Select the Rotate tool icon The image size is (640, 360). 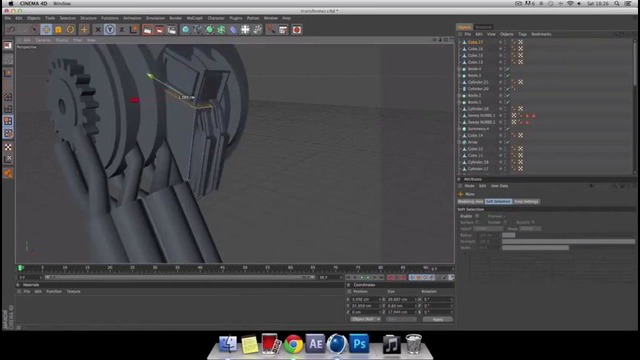[x=71, y=29]
